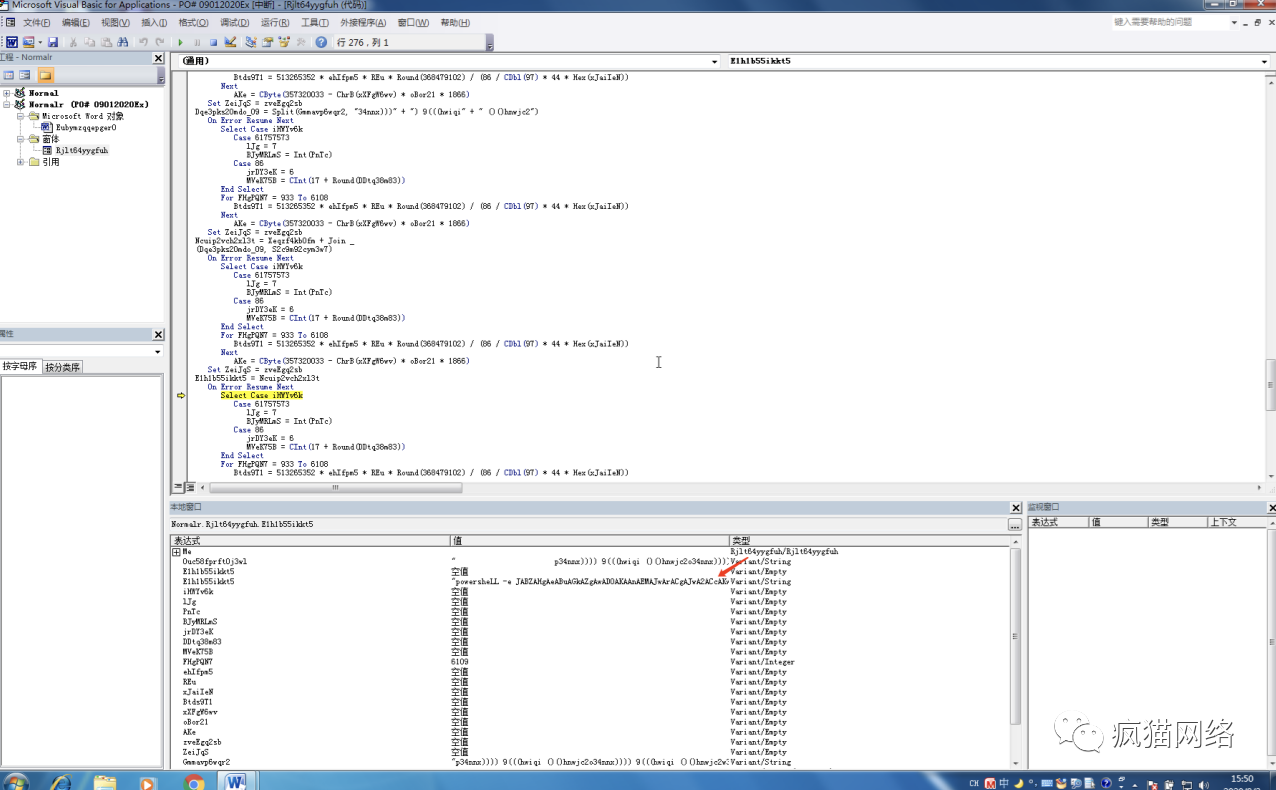Open the 外接程序(A) menu
This screenshot has height=790, width=1276.
coord(363,23)
